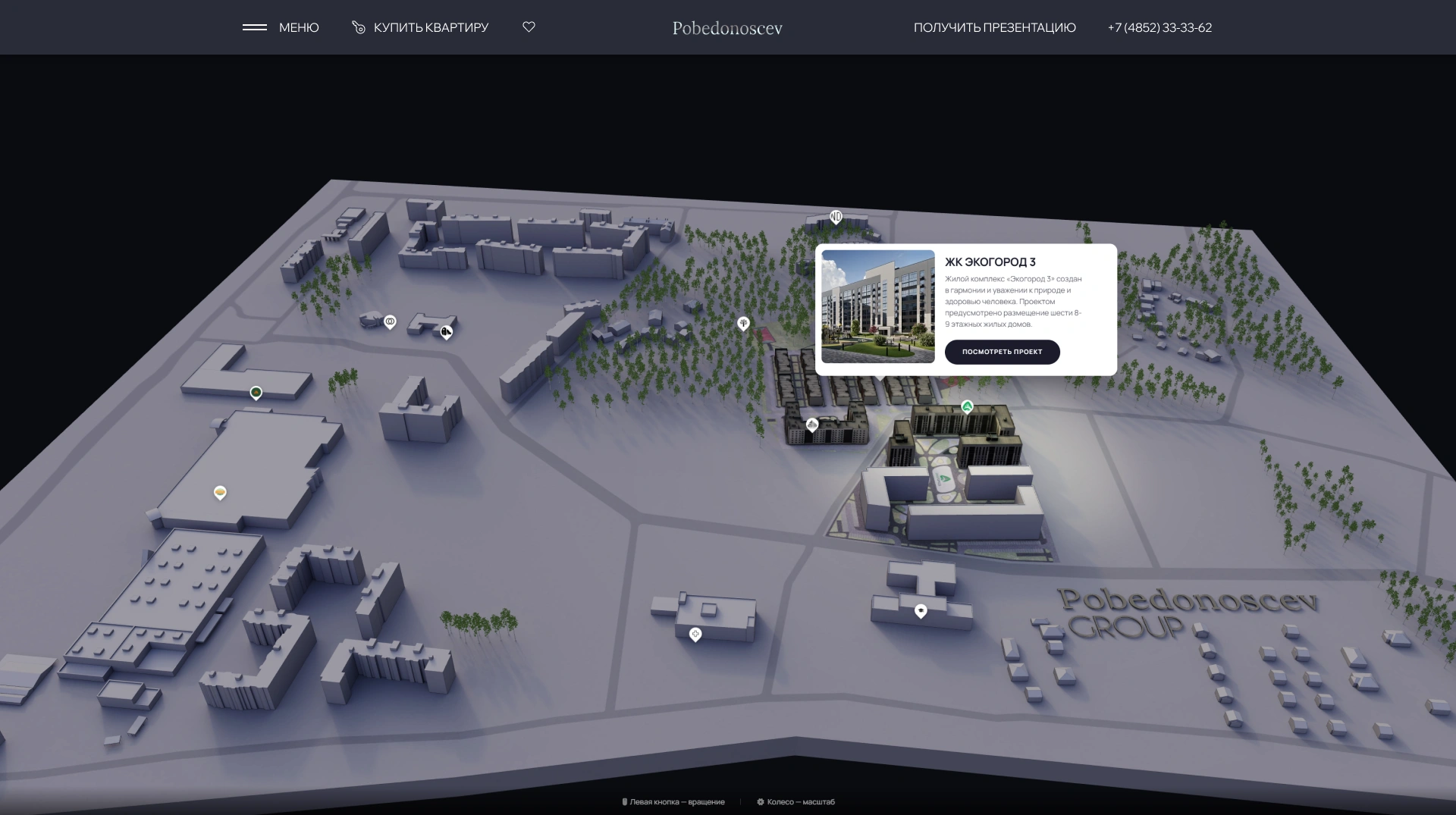
Task: Select the tree park map marker
Action: 743,324
